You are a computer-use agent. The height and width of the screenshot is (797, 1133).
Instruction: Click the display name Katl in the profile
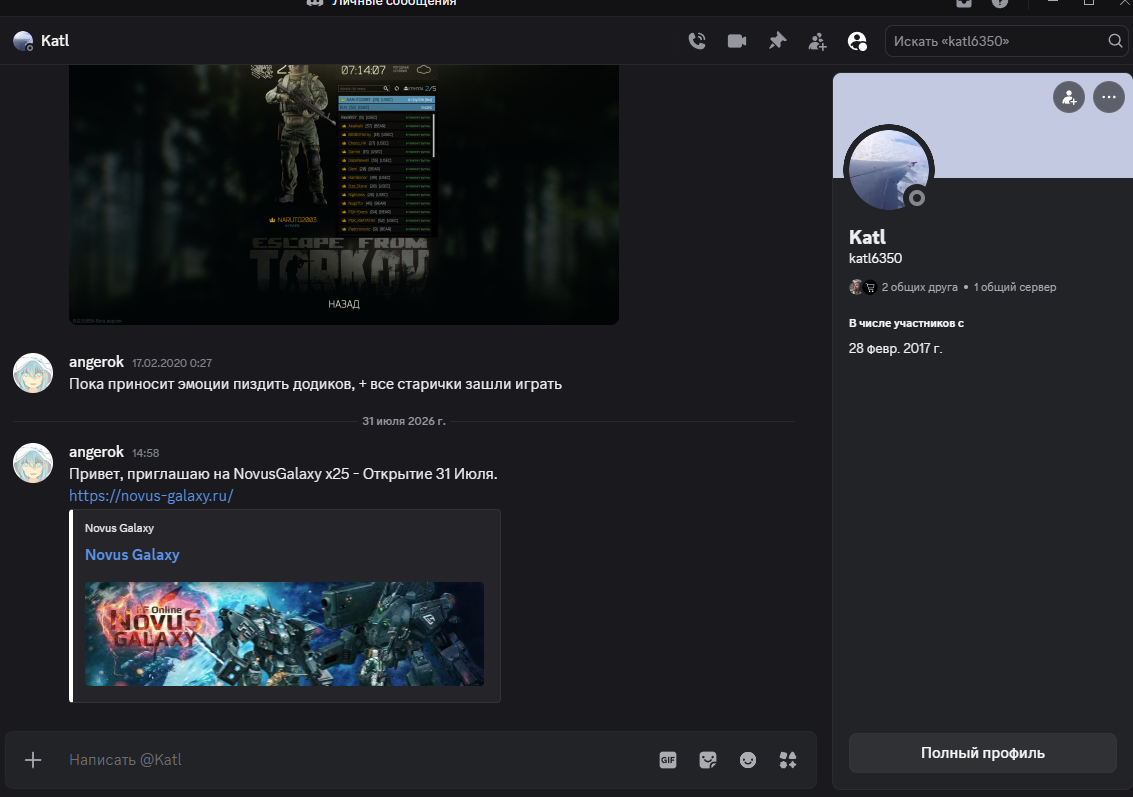[x=867, y=237]
